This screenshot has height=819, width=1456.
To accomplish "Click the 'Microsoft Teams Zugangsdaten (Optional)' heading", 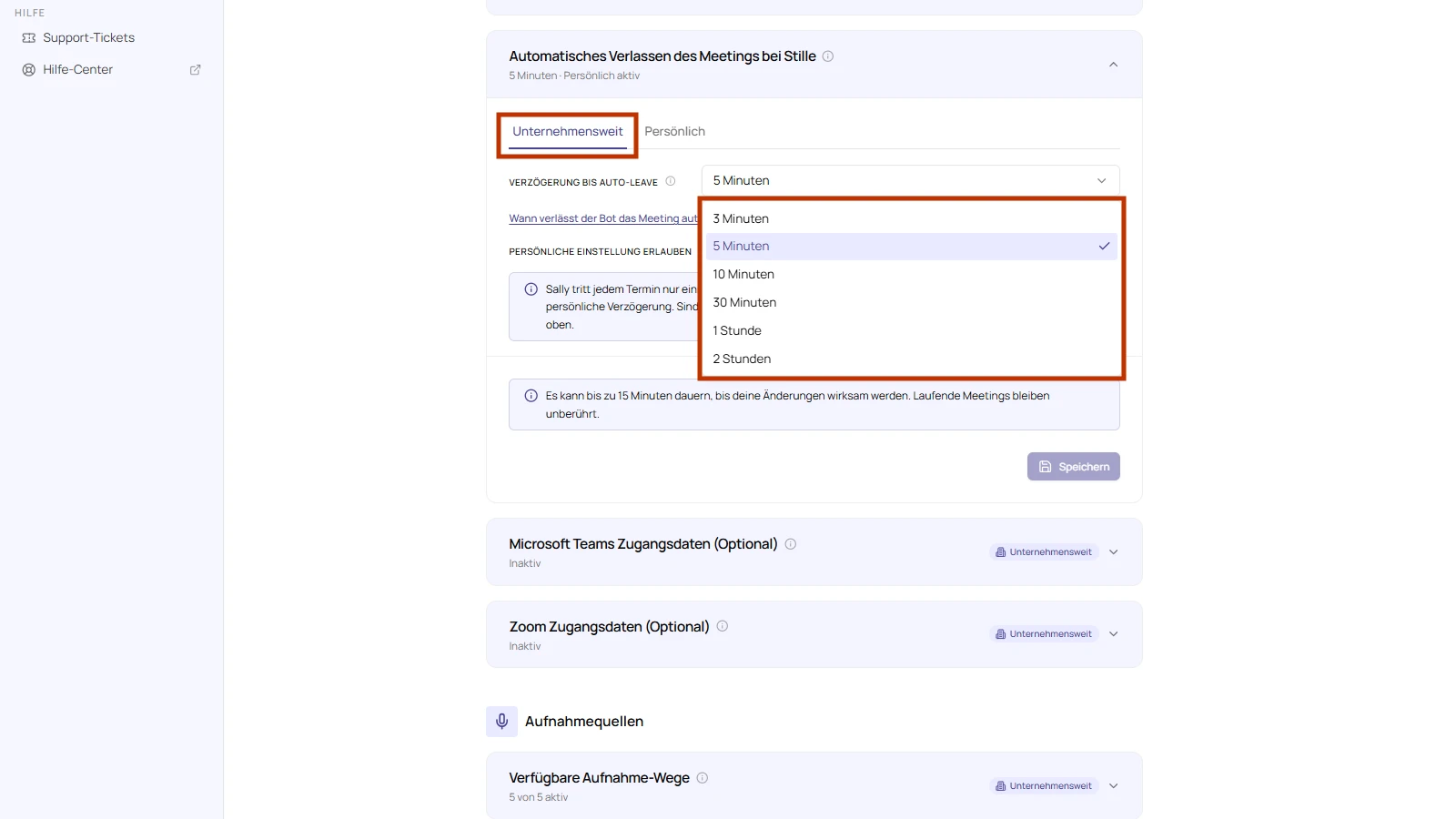I will point(643,544).
